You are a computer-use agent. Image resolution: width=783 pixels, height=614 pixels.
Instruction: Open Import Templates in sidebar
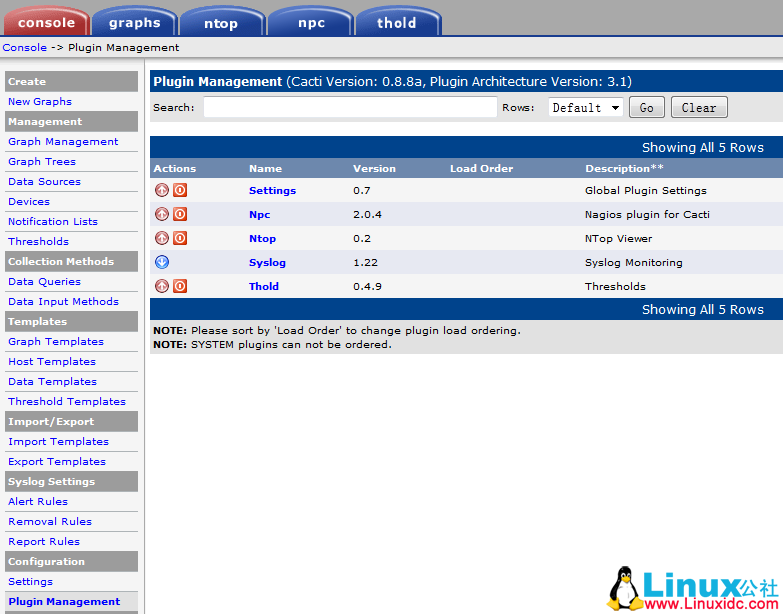click(58, 441)
